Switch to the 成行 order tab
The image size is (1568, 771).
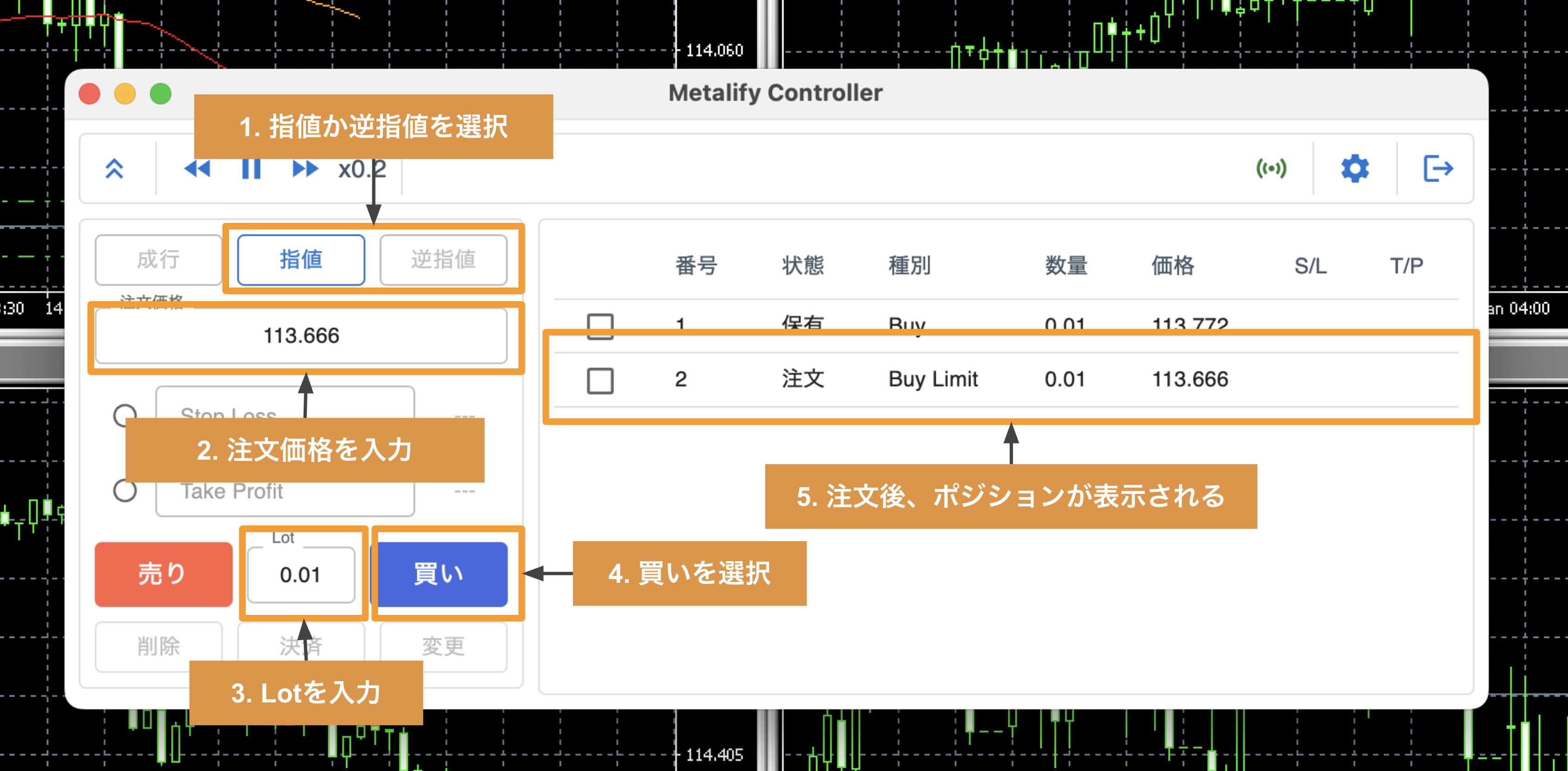(158, 260)
